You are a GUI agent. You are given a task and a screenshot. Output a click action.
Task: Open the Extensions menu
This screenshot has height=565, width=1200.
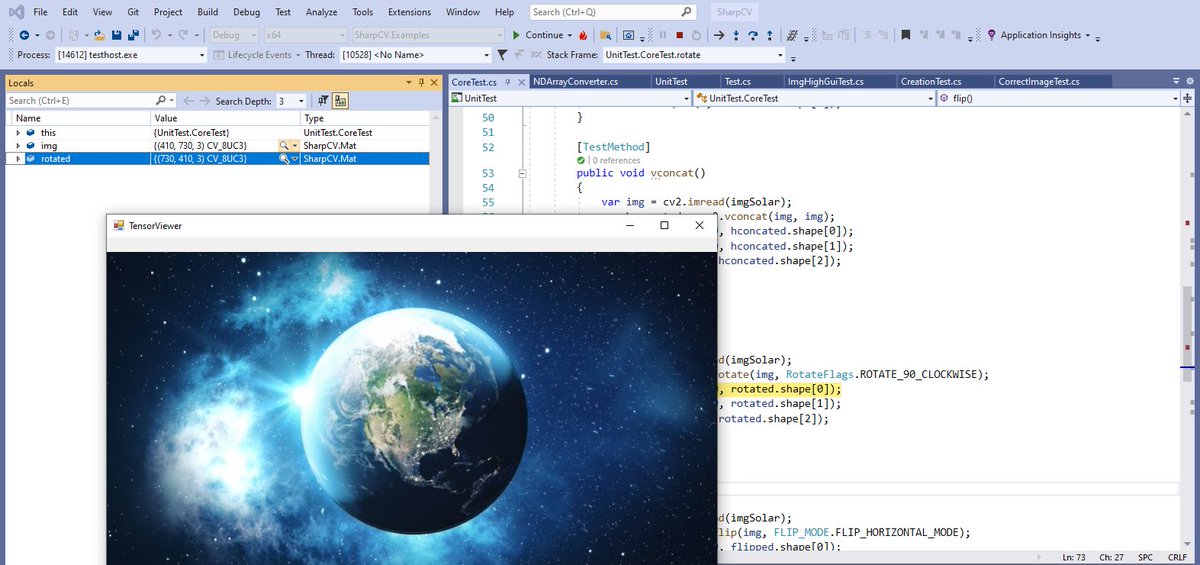pos(408,12)
